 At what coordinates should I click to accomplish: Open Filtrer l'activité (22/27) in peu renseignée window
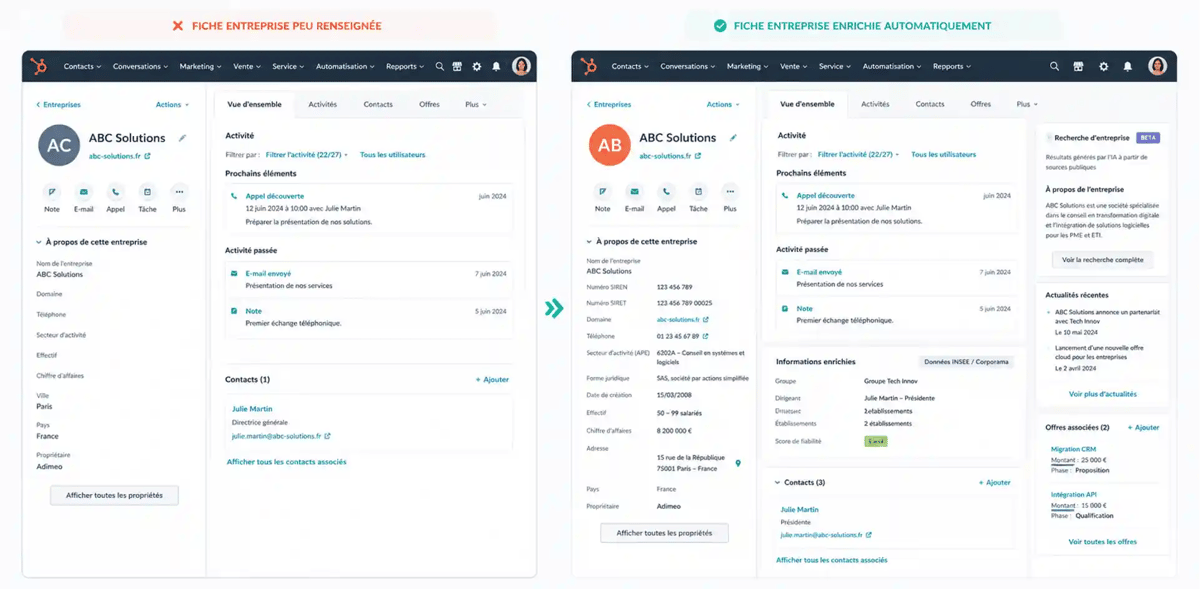(x=306, y=155)
